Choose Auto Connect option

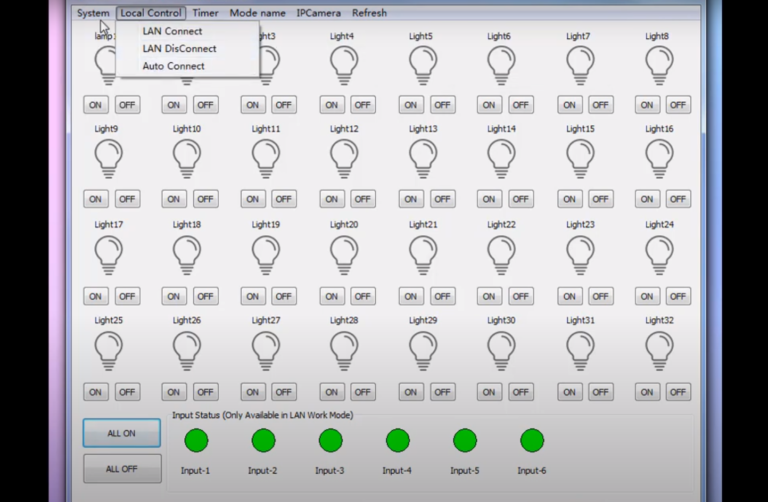tap(173, 66)
